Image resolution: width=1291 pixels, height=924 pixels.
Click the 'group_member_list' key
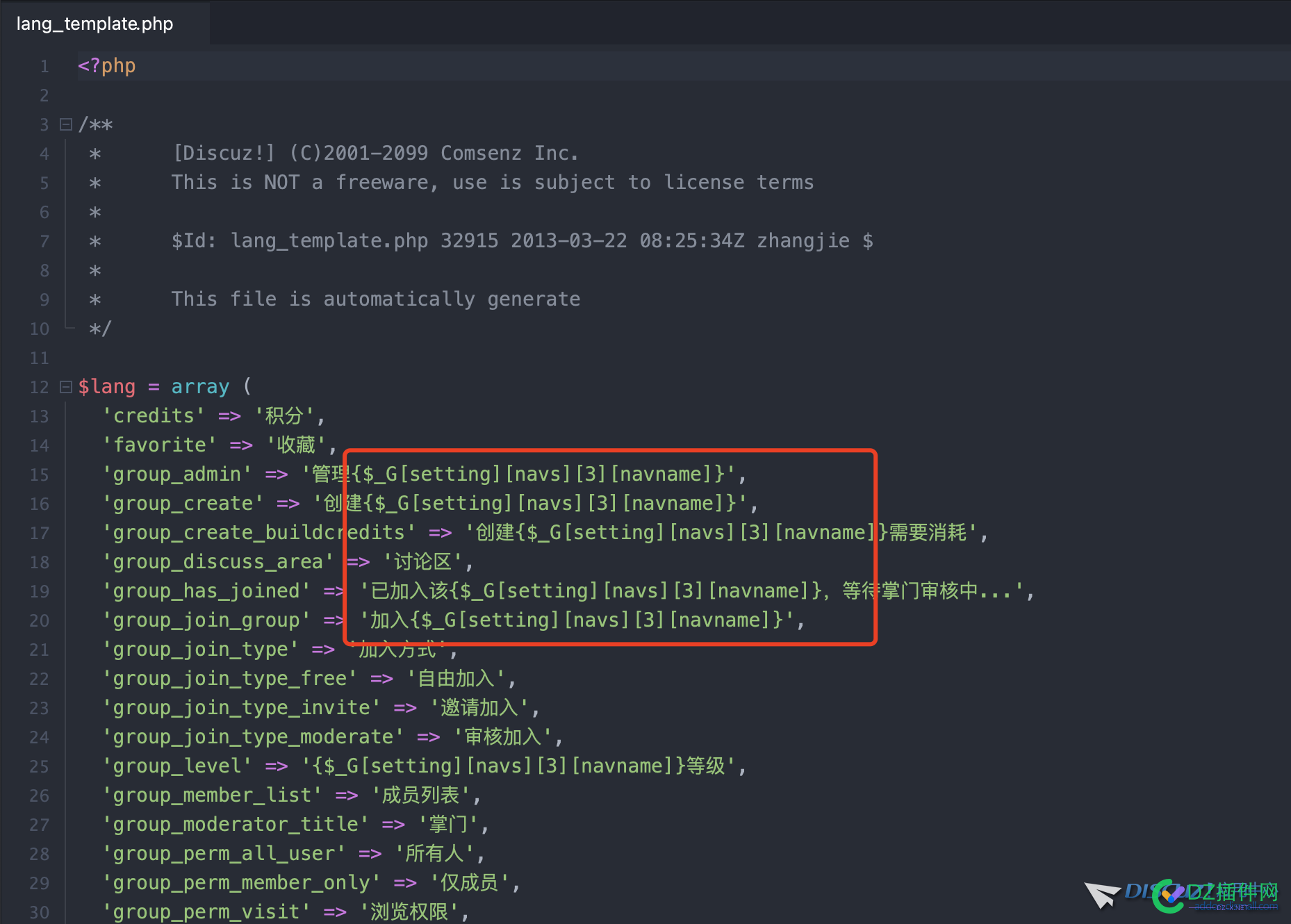tap(212, 795)
